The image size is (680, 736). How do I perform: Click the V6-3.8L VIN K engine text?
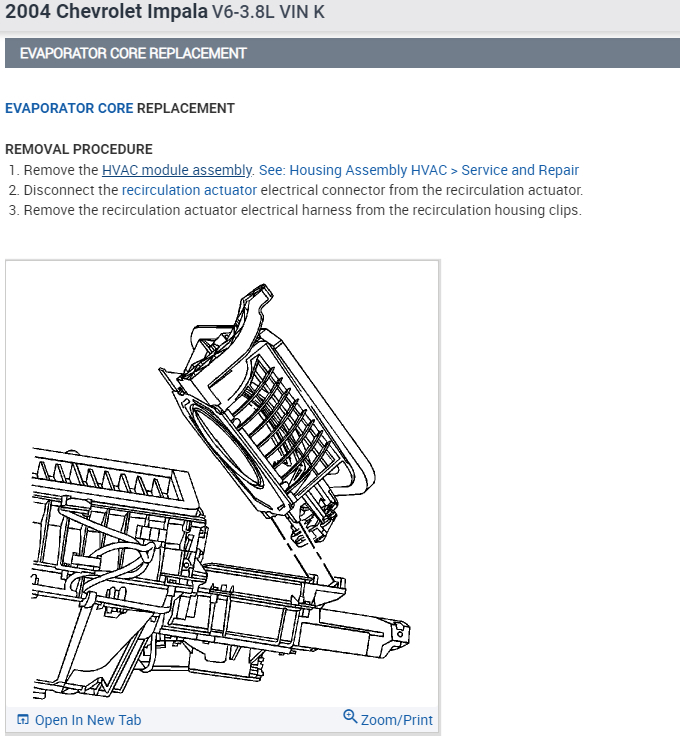(268, 12)
